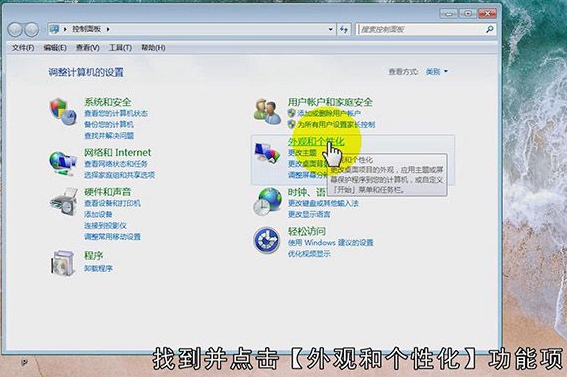Open the 外观和个性化 heading link
Viewport: 567px width, 377px height.
(x=316, y=141)
